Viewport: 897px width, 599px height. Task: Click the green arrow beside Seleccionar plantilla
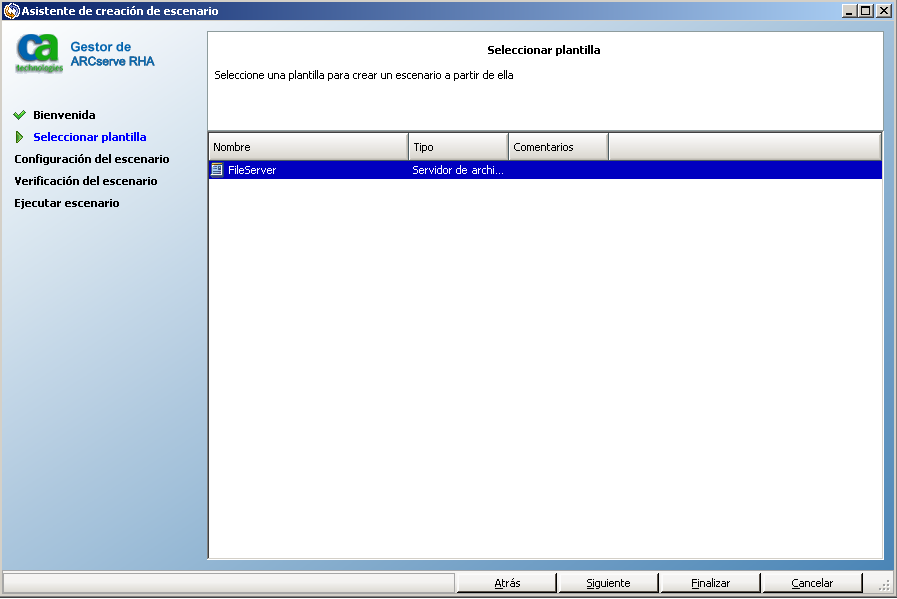pyautogui.click(x=19, y=137)
